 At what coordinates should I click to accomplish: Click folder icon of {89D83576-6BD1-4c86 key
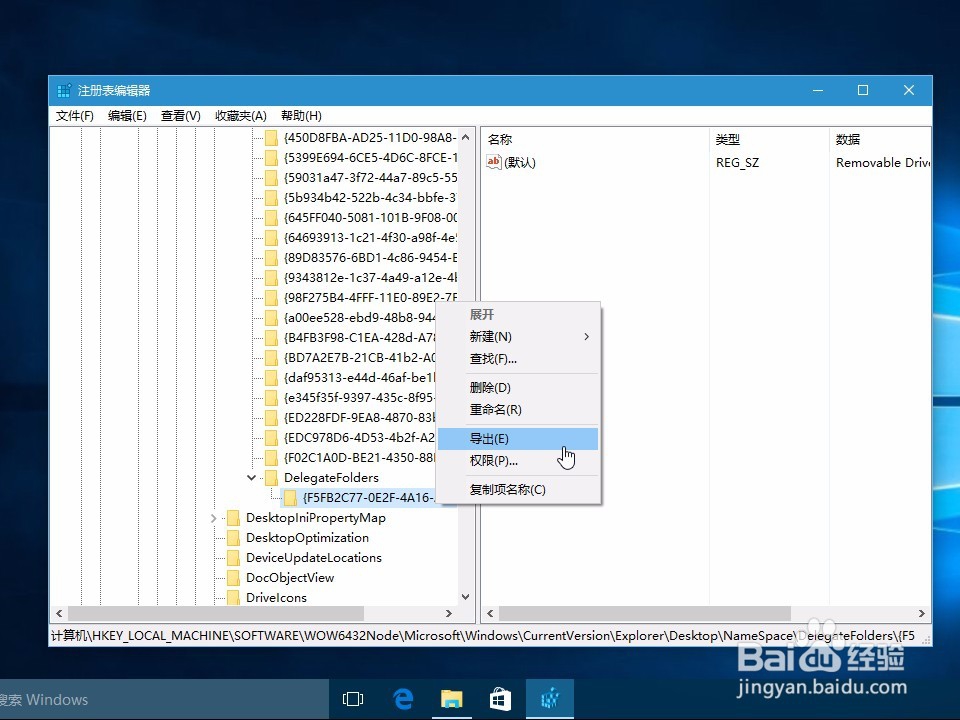(x=271, y=258)
